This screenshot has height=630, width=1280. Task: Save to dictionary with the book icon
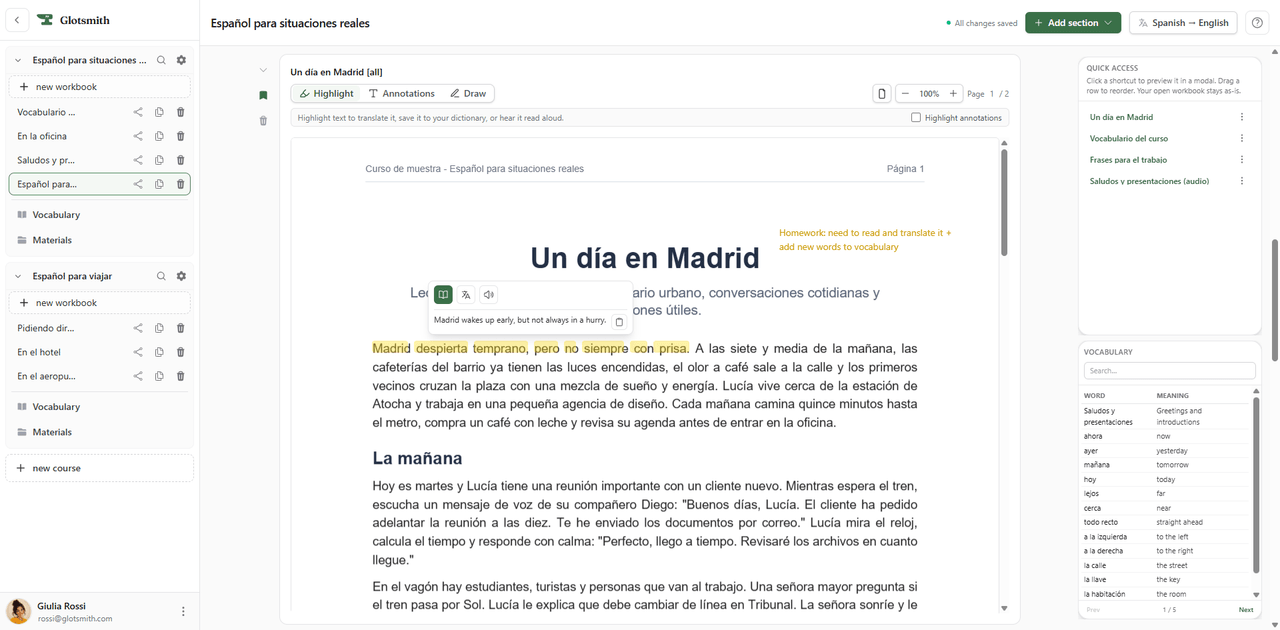tap(443, 294)
